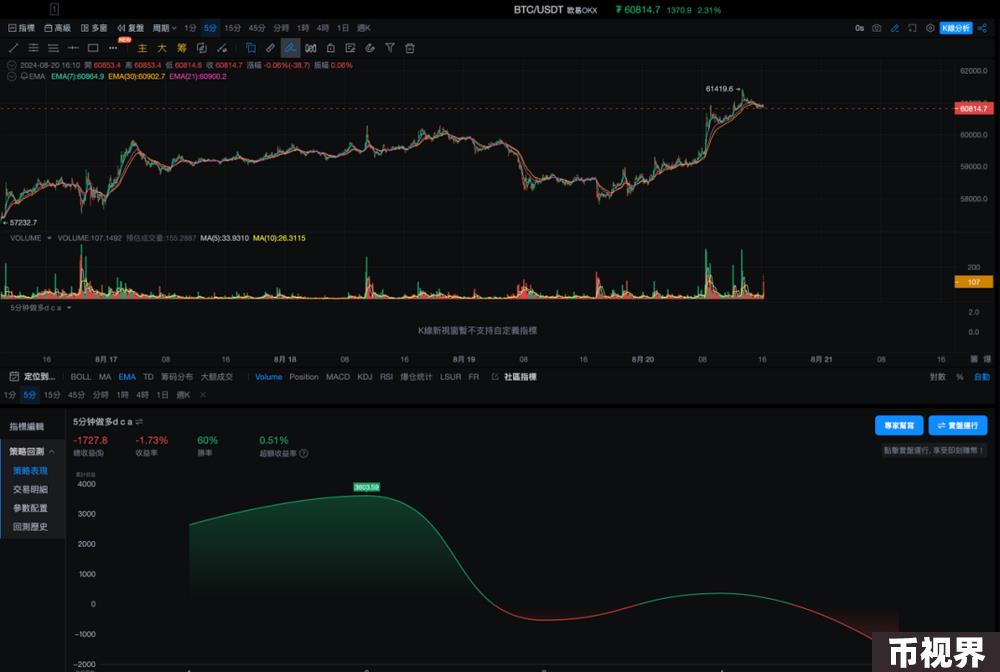Toggle the EMA indicator off
This screenshot has width=1000, height=672.
[127, 377]
